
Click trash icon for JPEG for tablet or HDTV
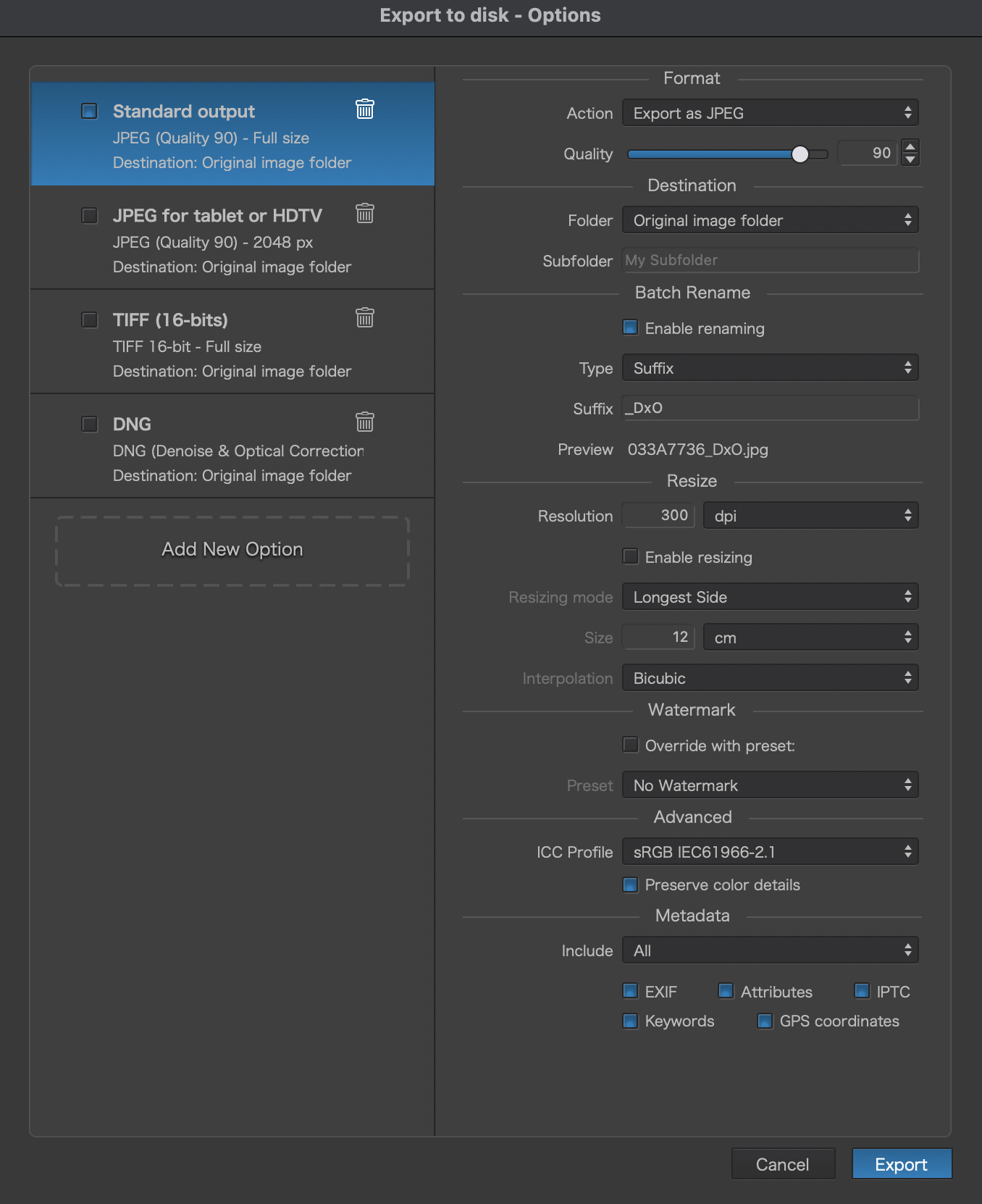[x=365, y=213]
